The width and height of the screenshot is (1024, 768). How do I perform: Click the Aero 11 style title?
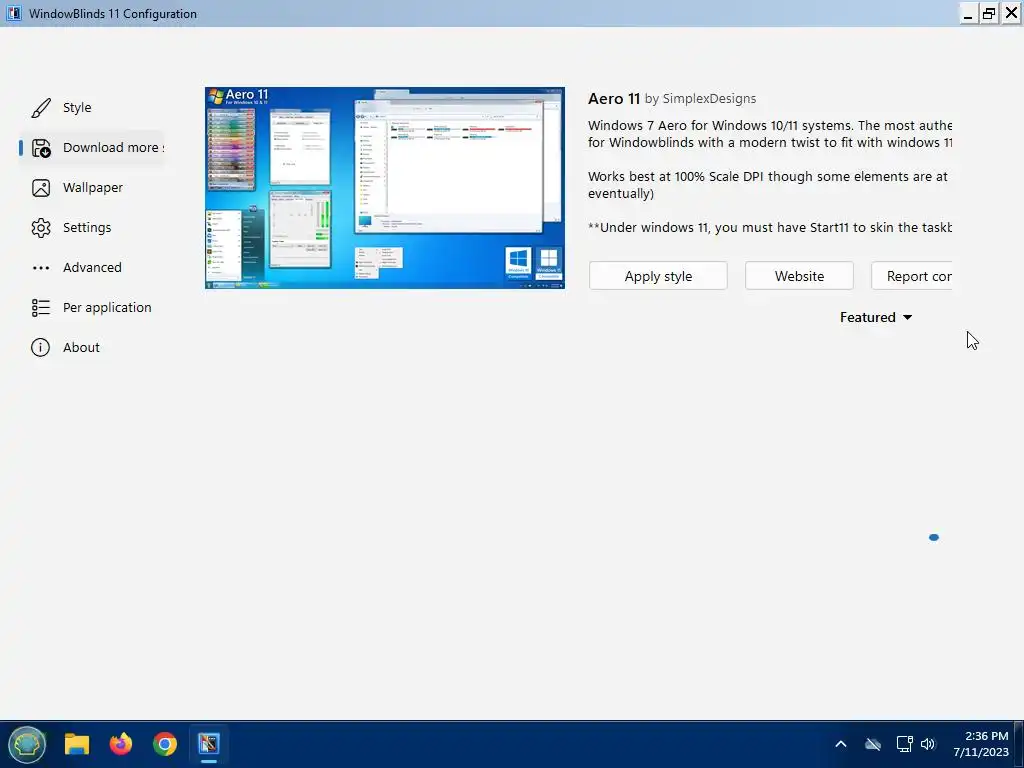(x=613, y=99)
